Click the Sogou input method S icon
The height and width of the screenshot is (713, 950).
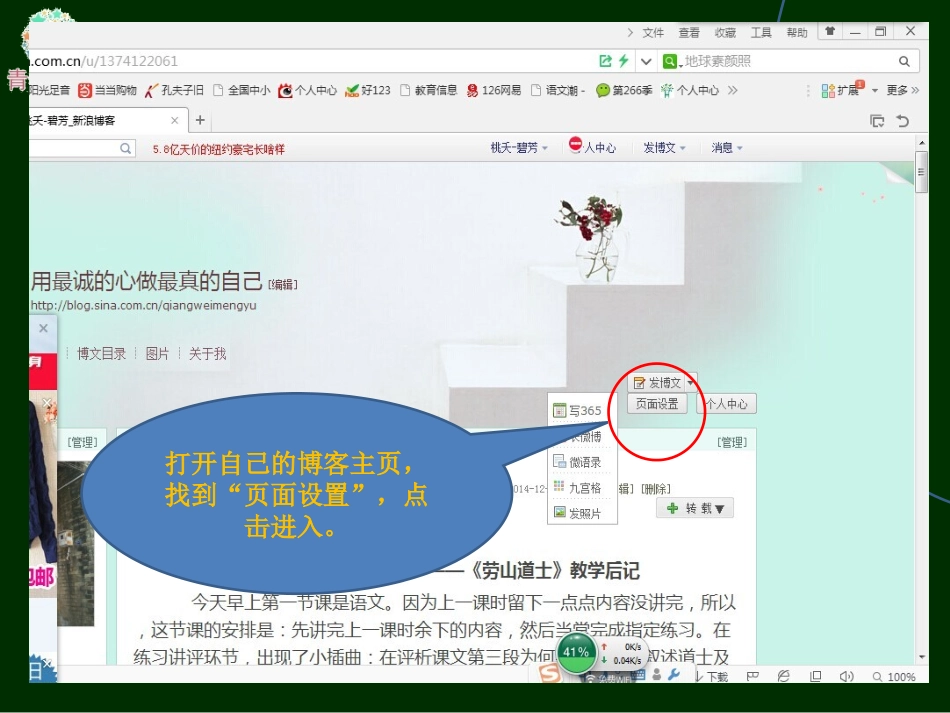550,674
